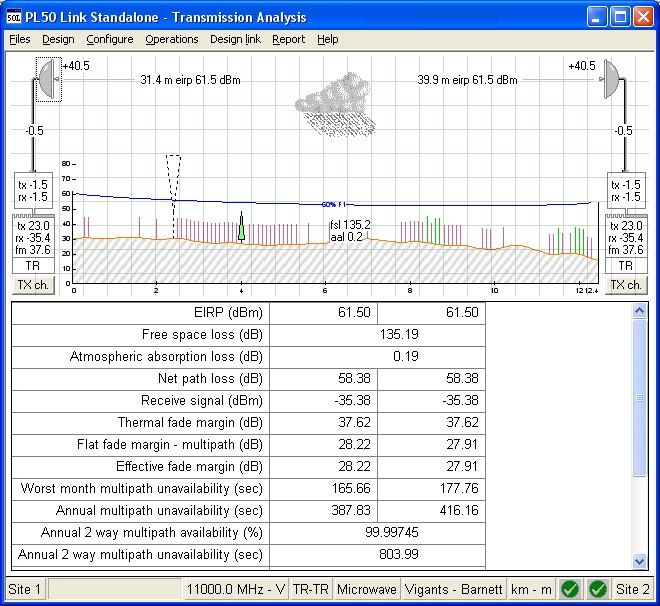Click the first green checkmark status icon
Screen dimensions: 660x606
pos(570,589)
